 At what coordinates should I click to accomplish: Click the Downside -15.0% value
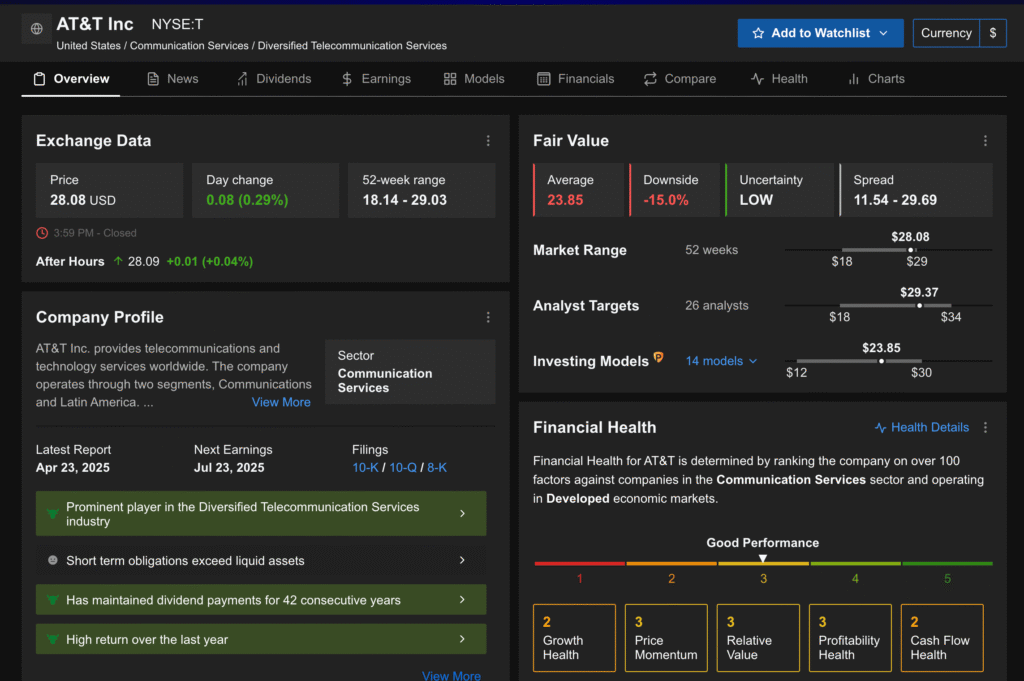[x=665, y=200]
